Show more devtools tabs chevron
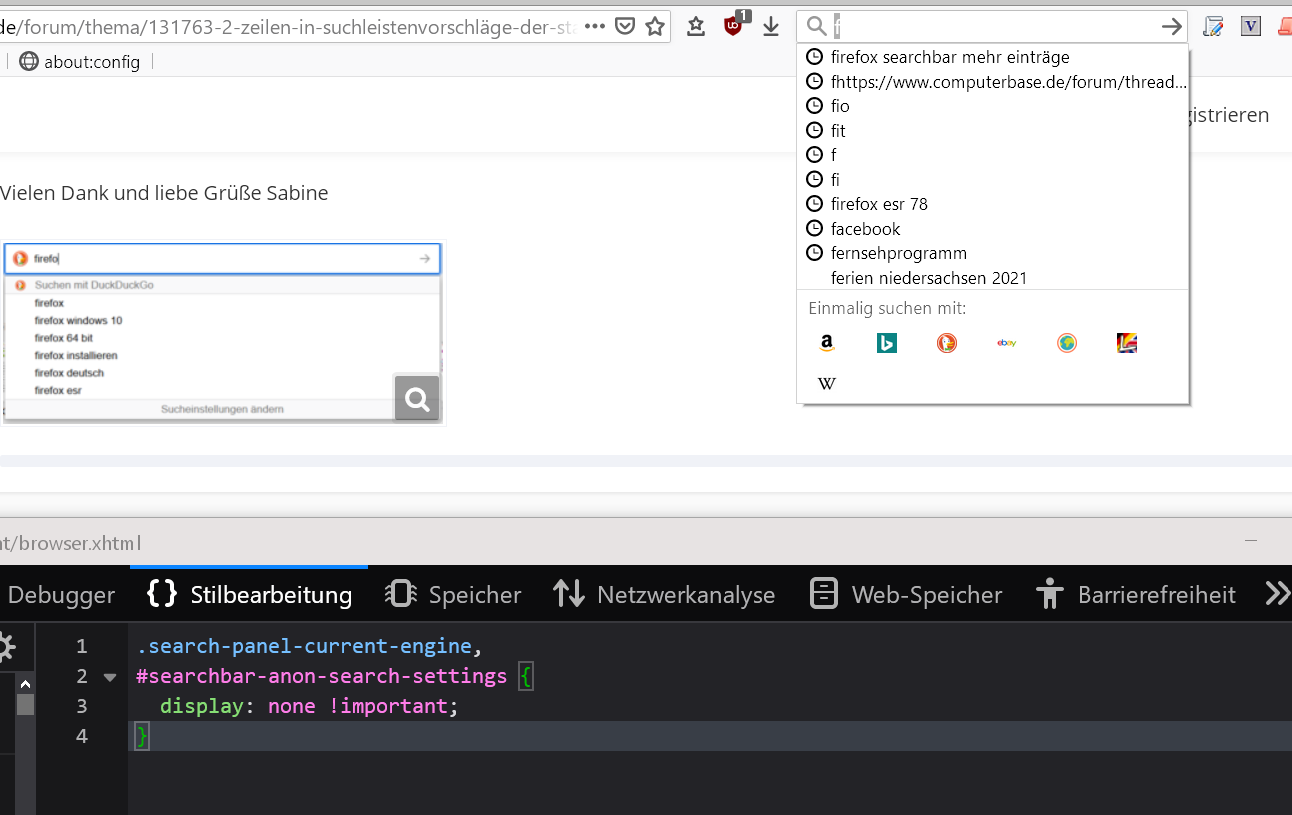The height and width of the screenshot is (815, 1292). tap(1276, 594)
